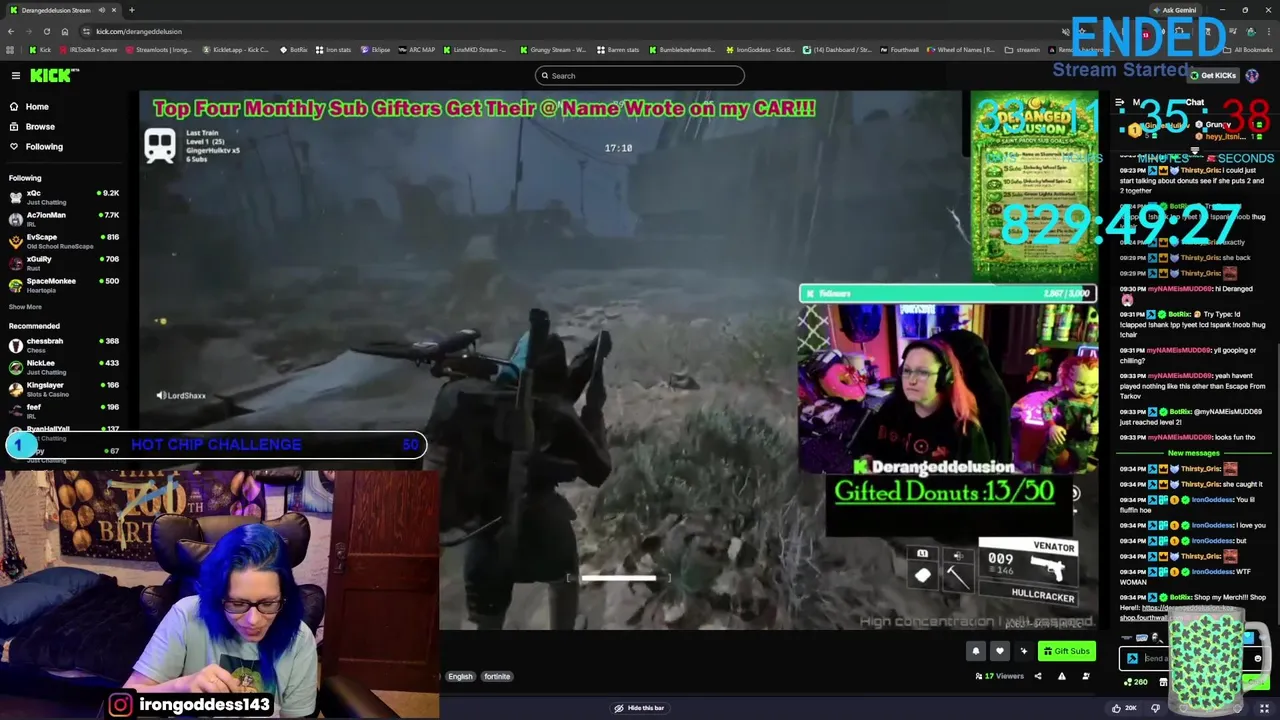Open the Streamloots bookmark
The height and width of the screenshot is (720, 1280).
[x=159, y=49]
